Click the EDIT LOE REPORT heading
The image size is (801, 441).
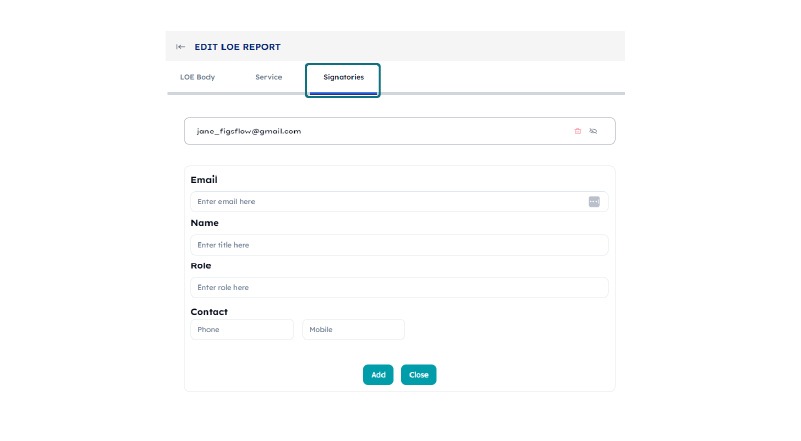237,47
